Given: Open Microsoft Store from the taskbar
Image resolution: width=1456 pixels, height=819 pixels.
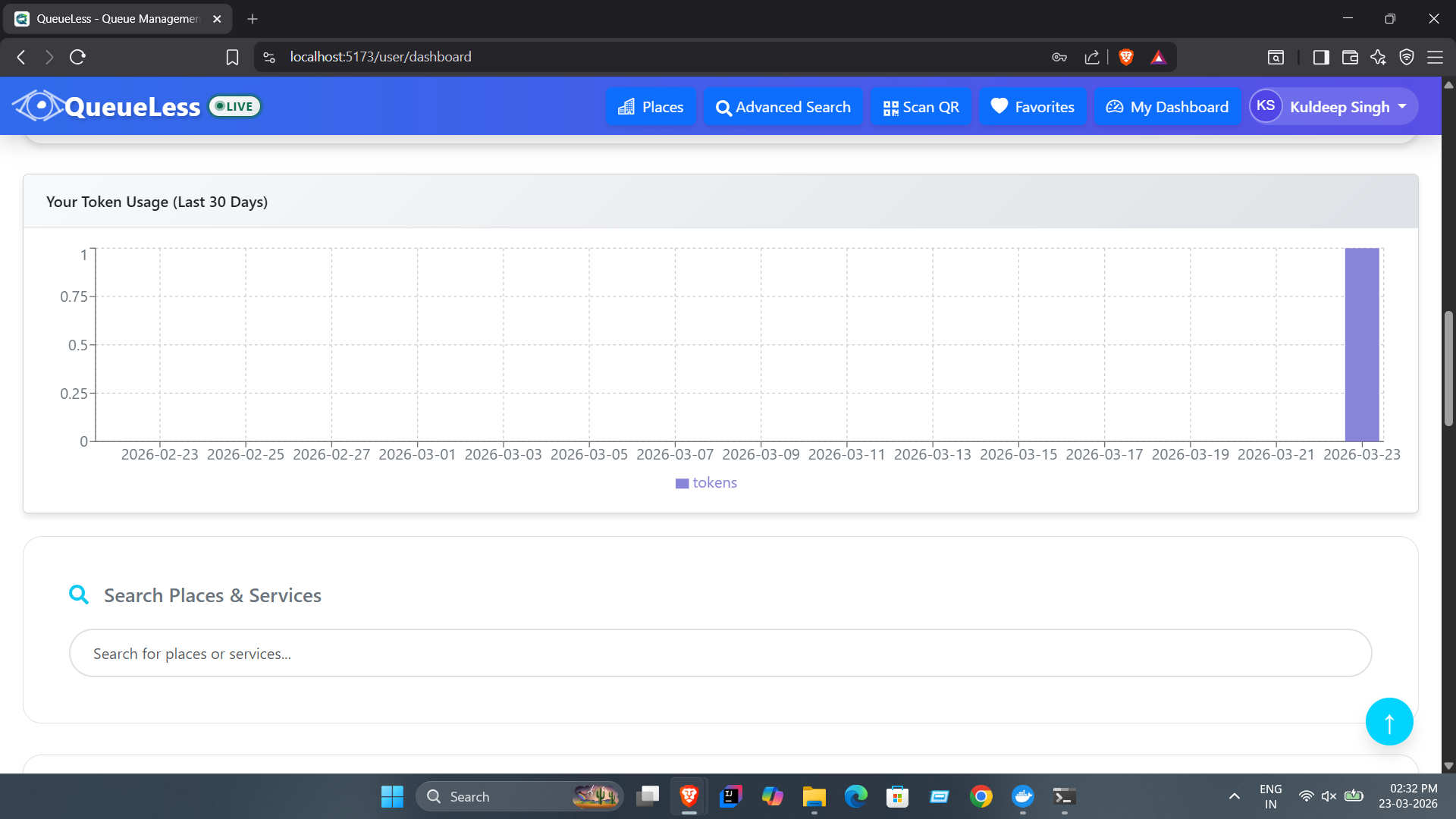Looking at the screenshot, I should [897, 796].
